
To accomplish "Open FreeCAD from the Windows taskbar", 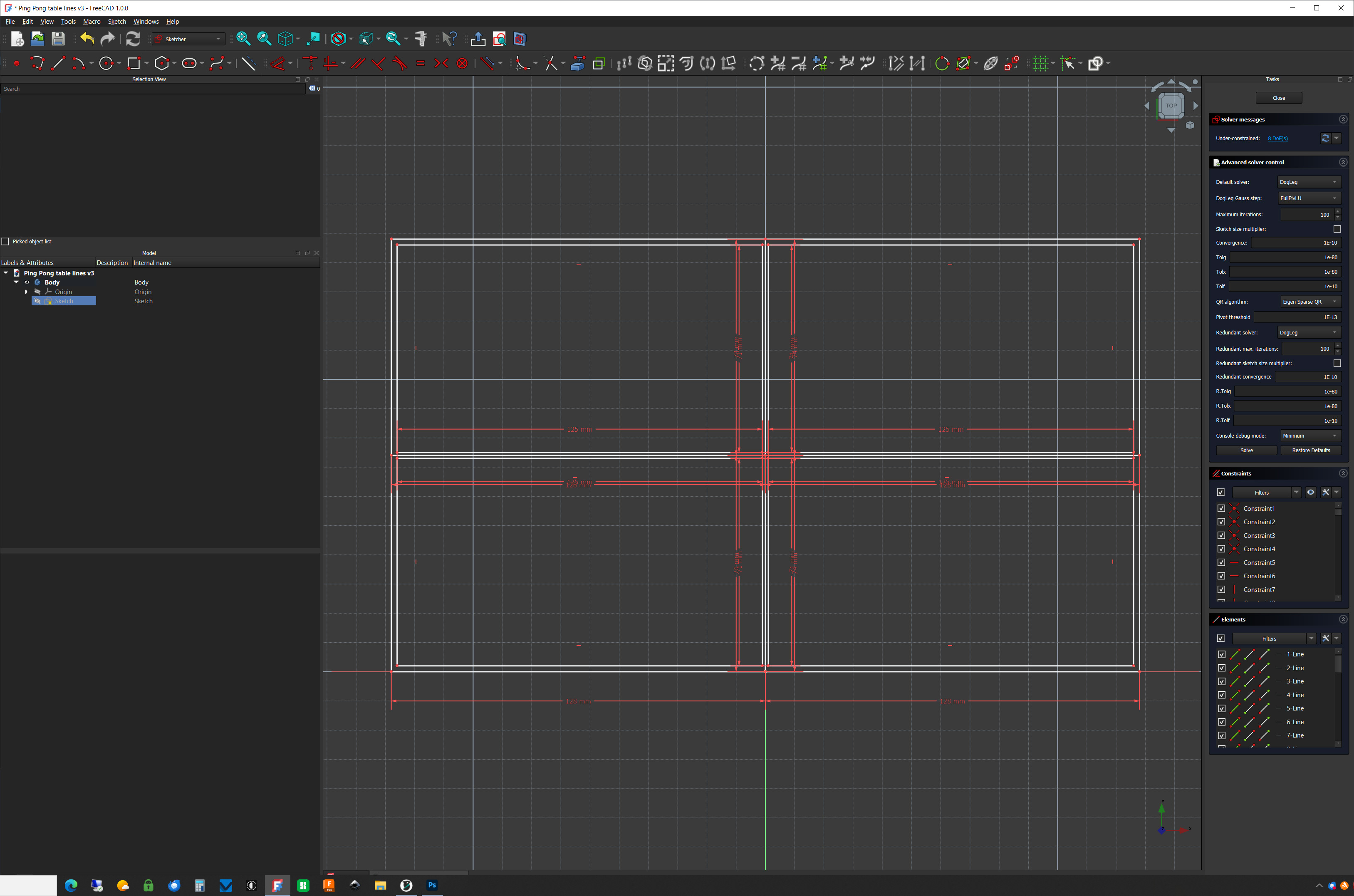I will pyautogui.click(x=277, y=885).
